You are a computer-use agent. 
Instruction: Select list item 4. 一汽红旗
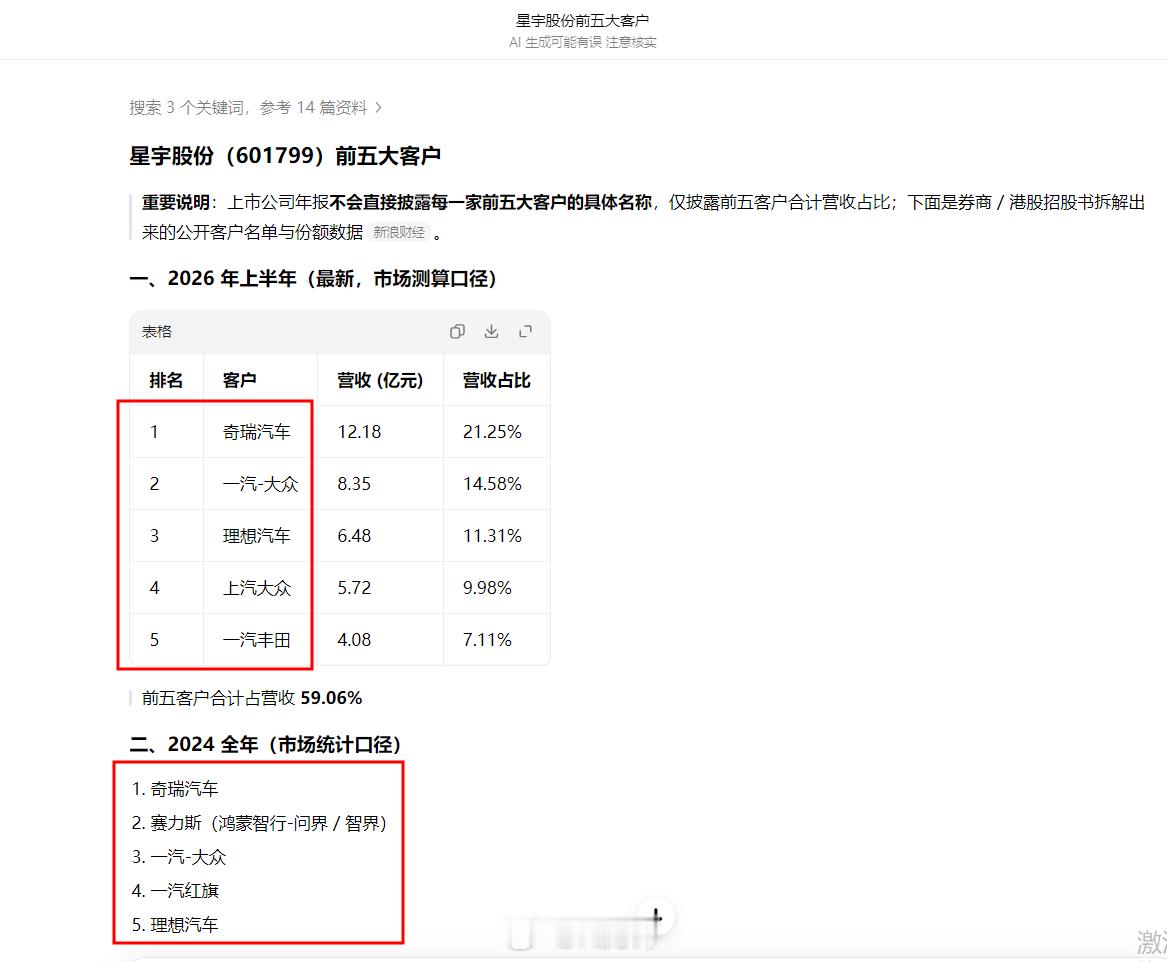point(175,891)
